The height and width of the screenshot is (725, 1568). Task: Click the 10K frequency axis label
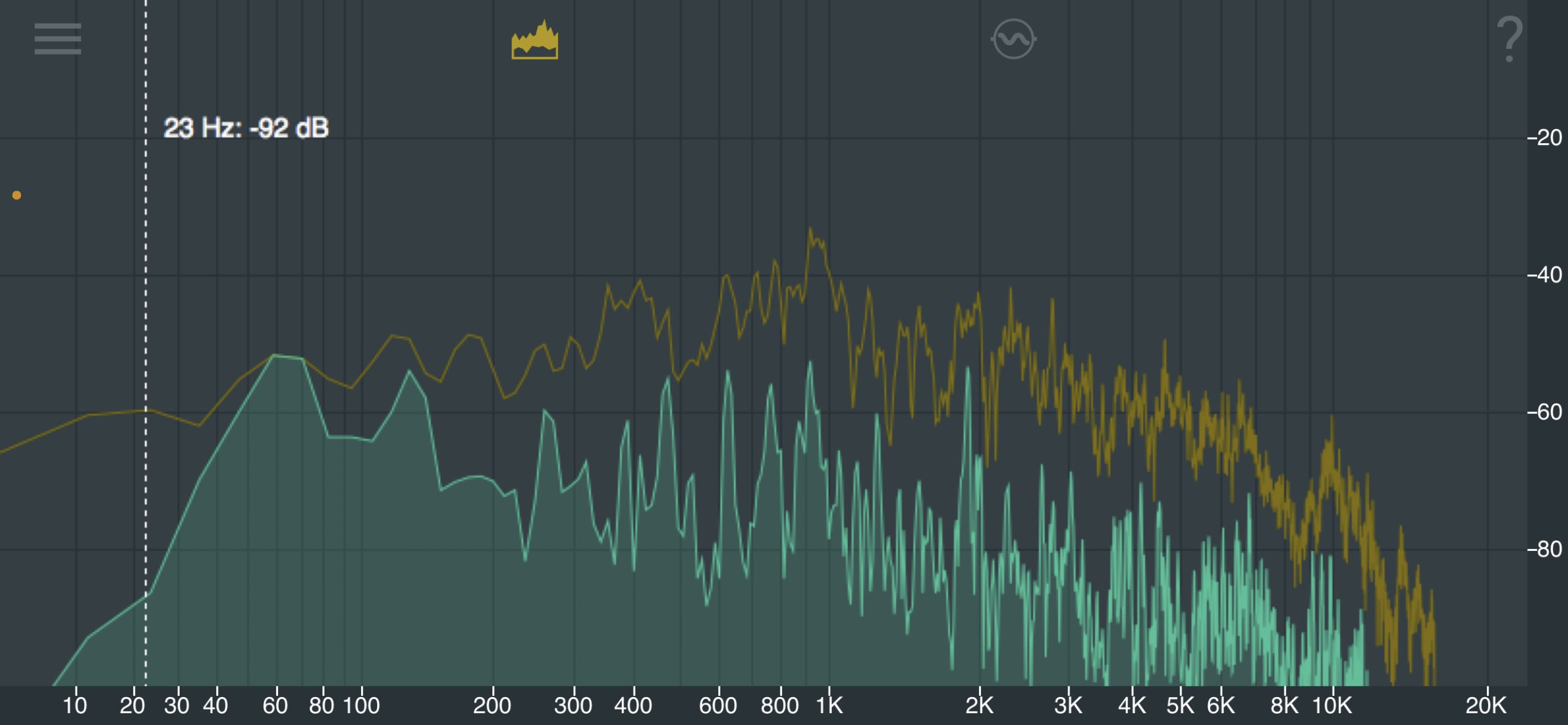1332,705
